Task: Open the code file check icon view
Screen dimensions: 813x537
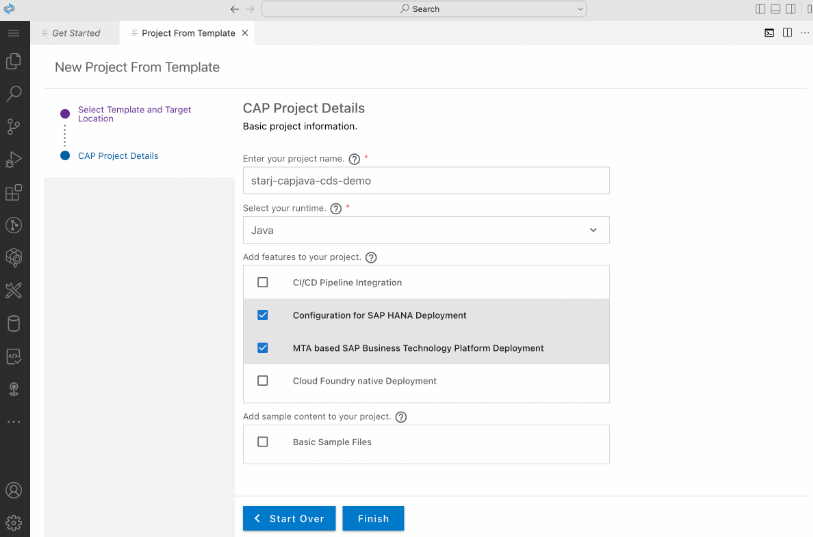Action: (13, 356)
